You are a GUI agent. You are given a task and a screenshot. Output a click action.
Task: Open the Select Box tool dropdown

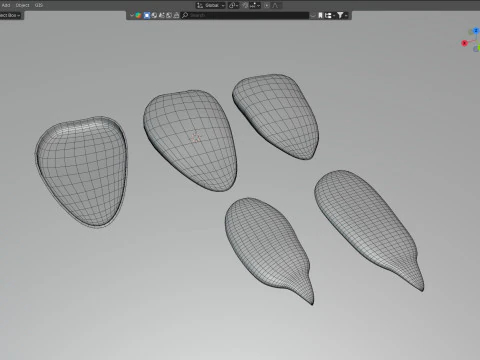click(x=10, y=15)
